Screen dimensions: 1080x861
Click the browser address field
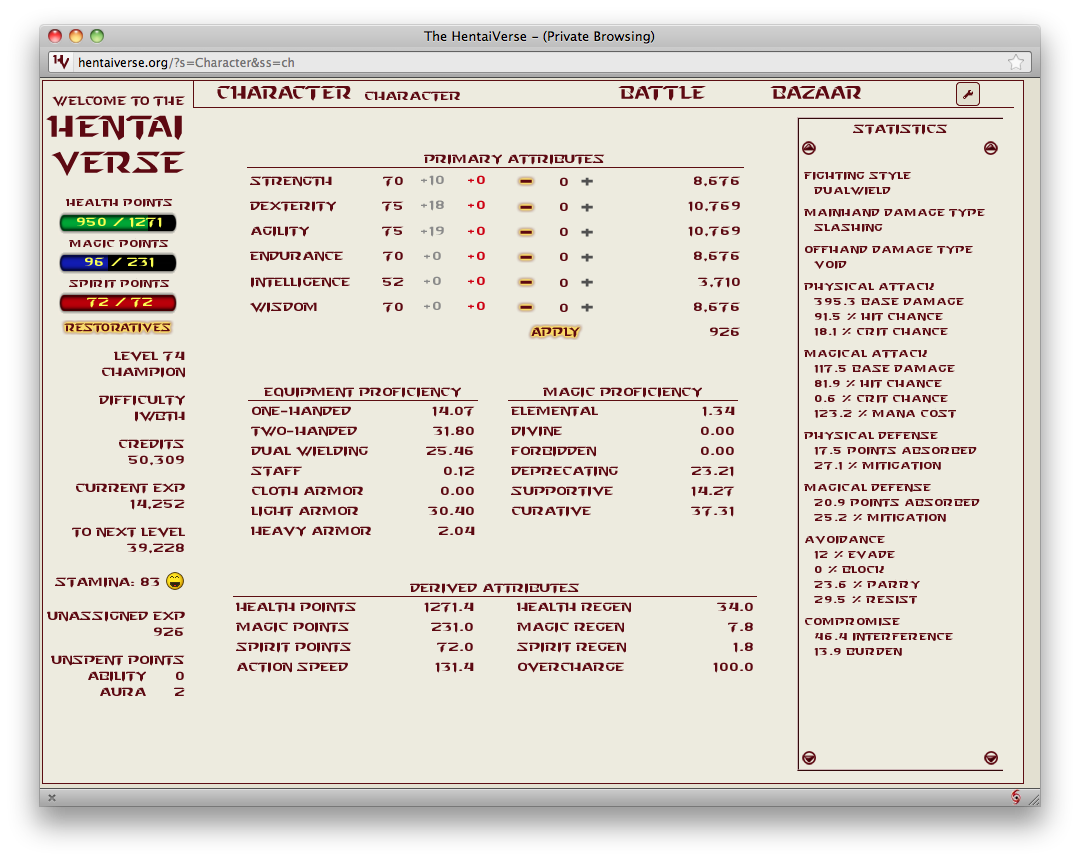click(x=539, y=63)
